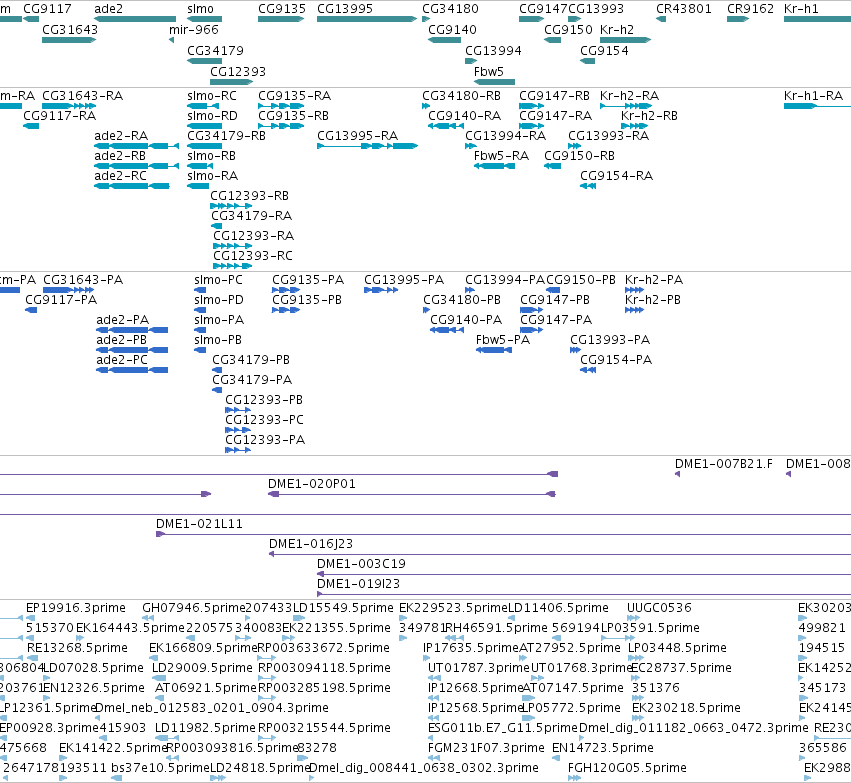The height and width of the screenshot is (783, 851).
Task: Click the ade2-RC transcript label
Action: [x=120, y=176]
